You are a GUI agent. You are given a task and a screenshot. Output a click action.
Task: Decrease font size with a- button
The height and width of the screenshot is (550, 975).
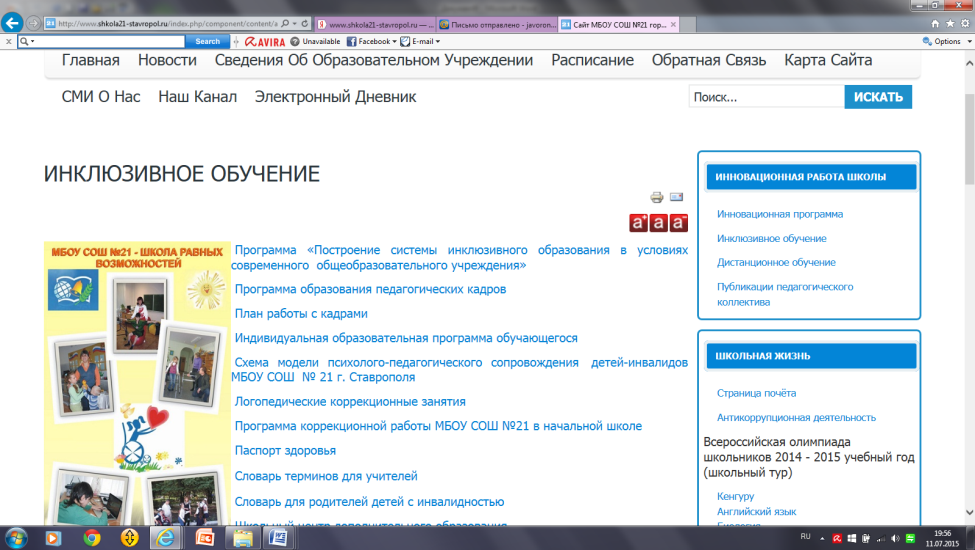(679, 222)
